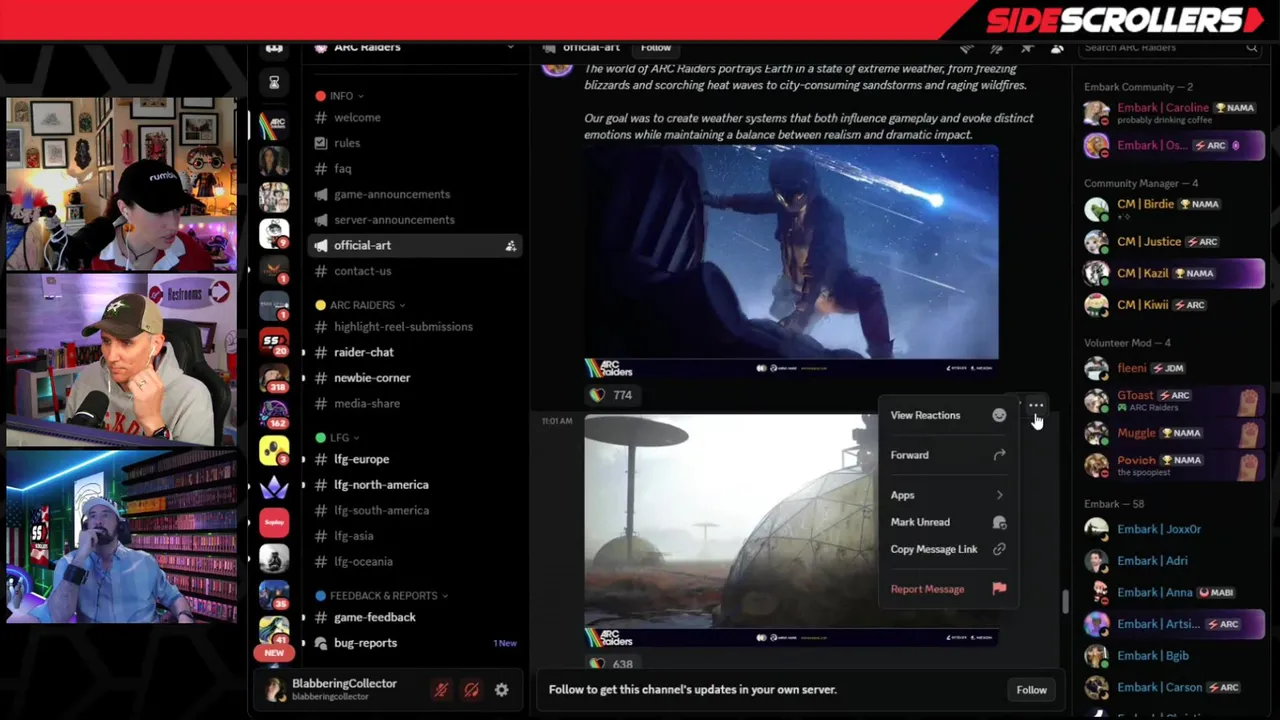1280x720 pixels.
Task: Click the heart reaction with 774
Action: click(610, 395)
